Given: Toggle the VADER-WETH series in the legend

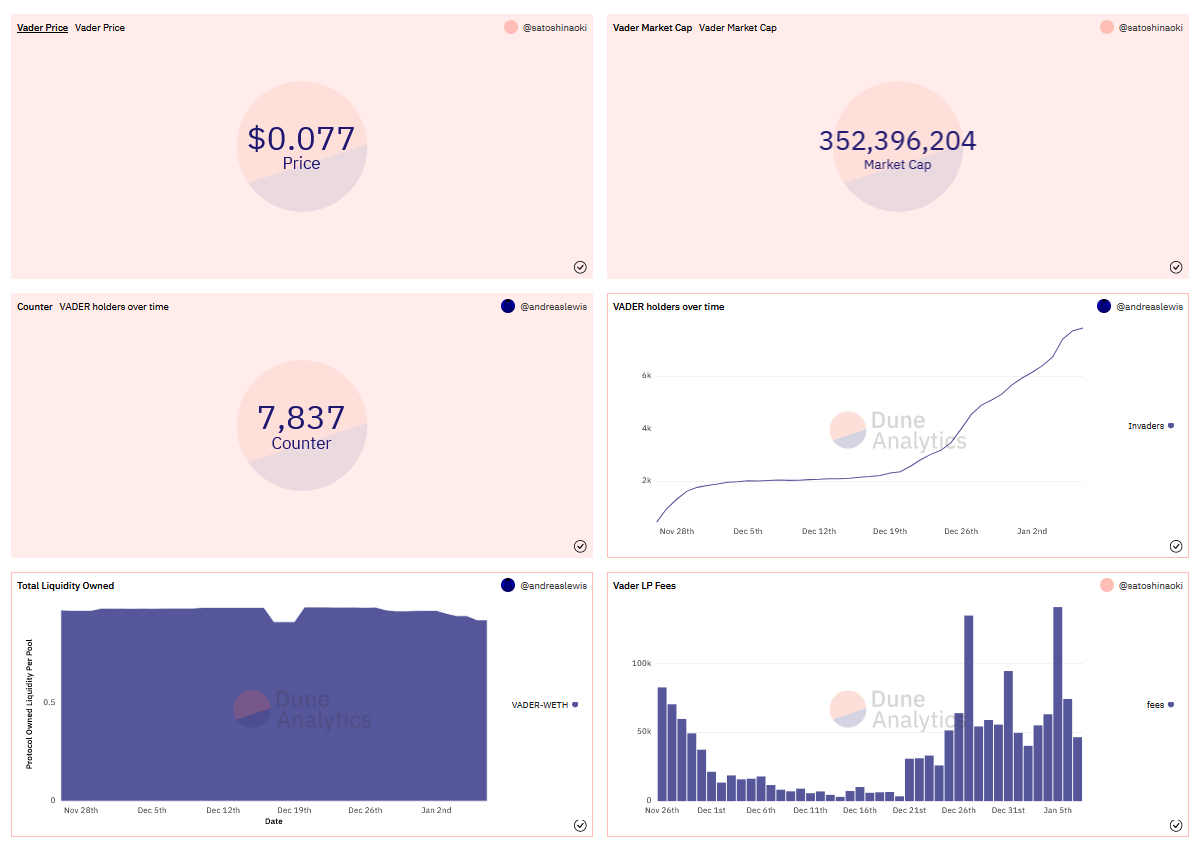Looking at the screenshot, I should (540, 704).
